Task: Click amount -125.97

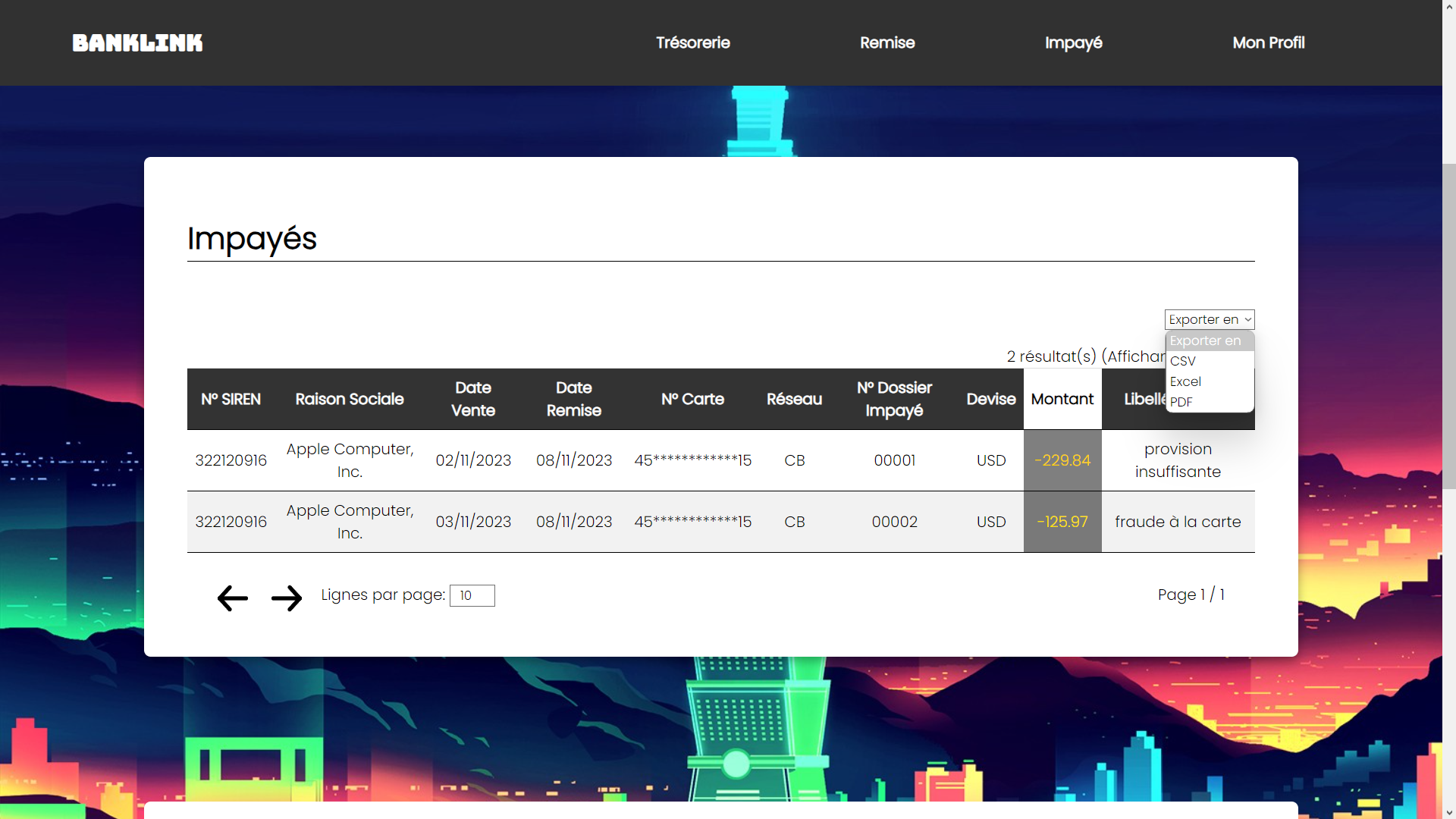Action: click(1062, 522)
